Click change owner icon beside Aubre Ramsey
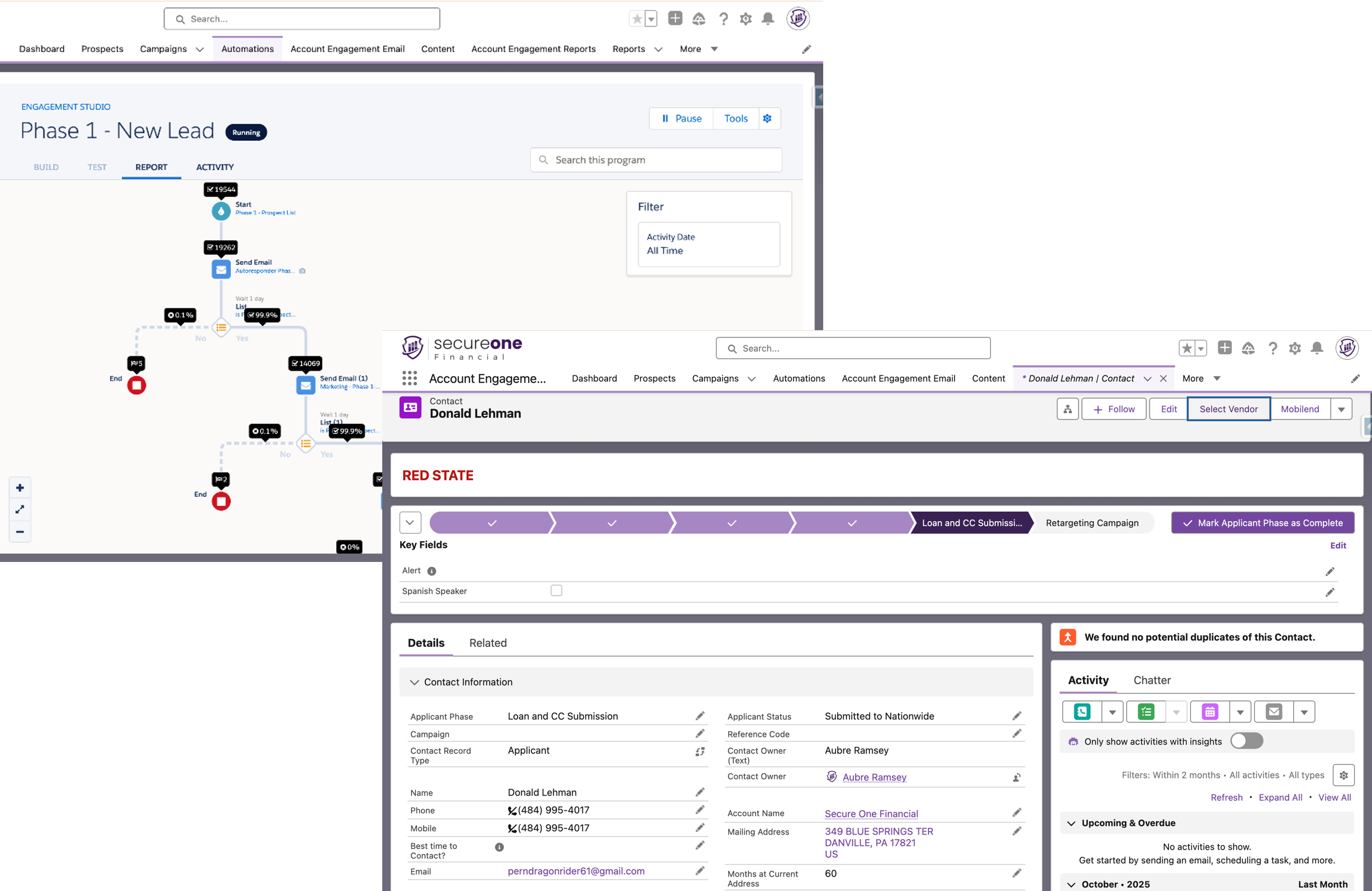This screenshot has height=891, width=1372. tap(1017, 778)
